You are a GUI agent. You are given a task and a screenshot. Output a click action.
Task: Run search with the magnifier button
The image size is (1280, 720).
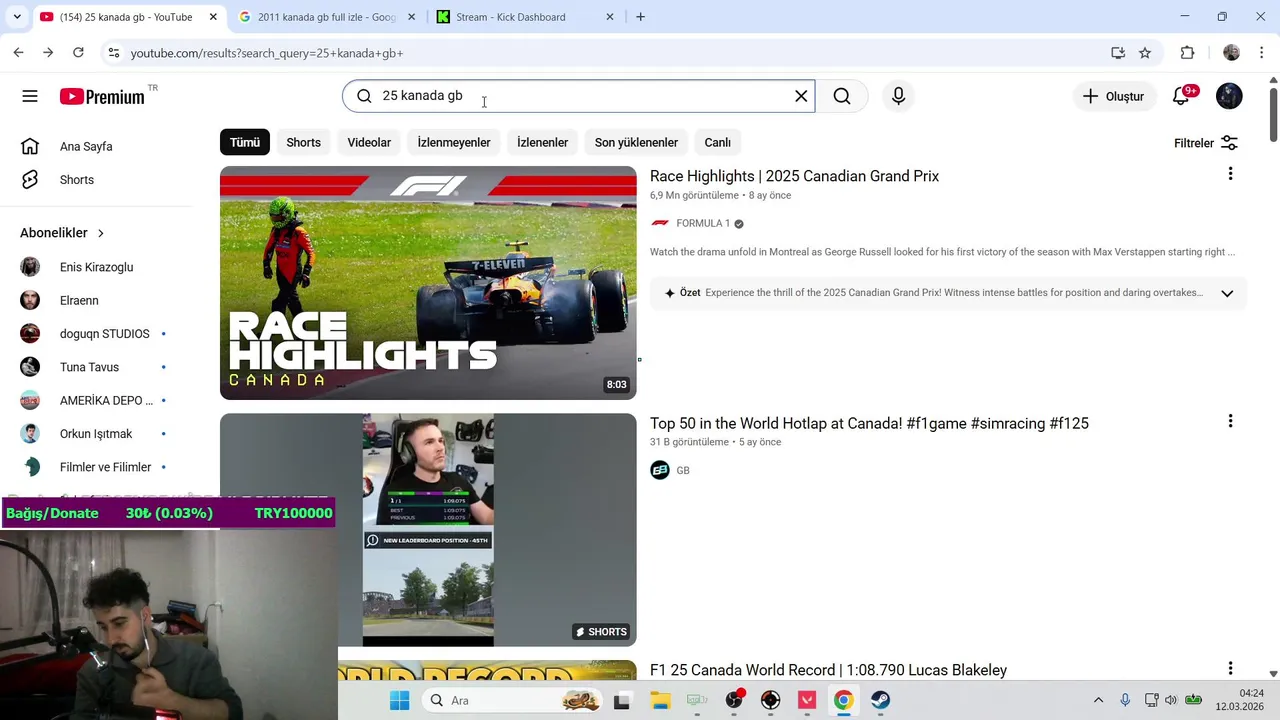click(x=842, y=96)
